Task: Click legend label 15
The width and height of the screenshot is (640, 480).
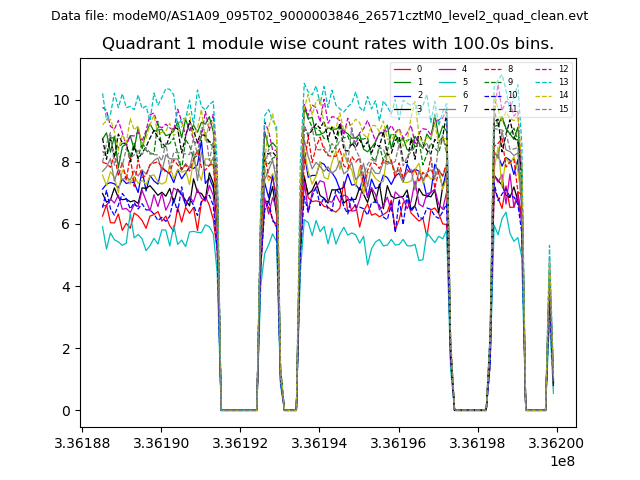Action: [x=563, y=109]
